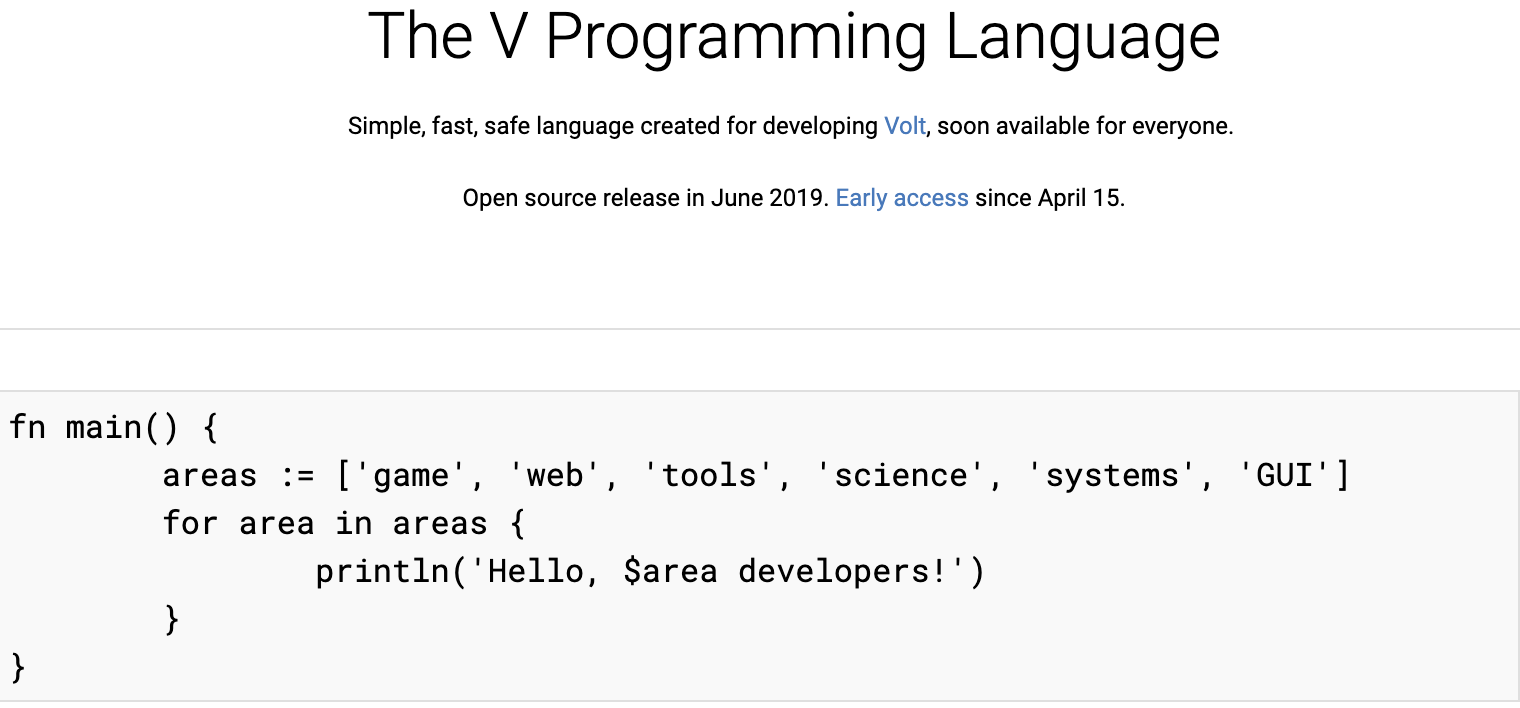Follow the Early access link
Screen dimensions: 1520x708
click(x=902, y=198)
